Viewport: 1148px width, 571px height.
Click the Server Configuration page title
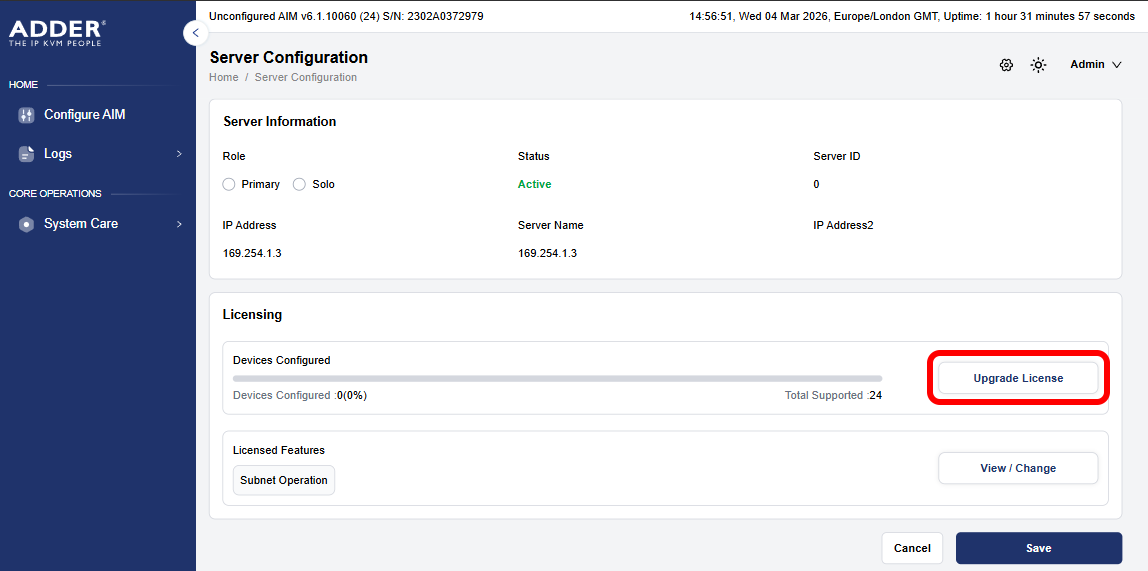pyautogui.click(x=289, y=58)
